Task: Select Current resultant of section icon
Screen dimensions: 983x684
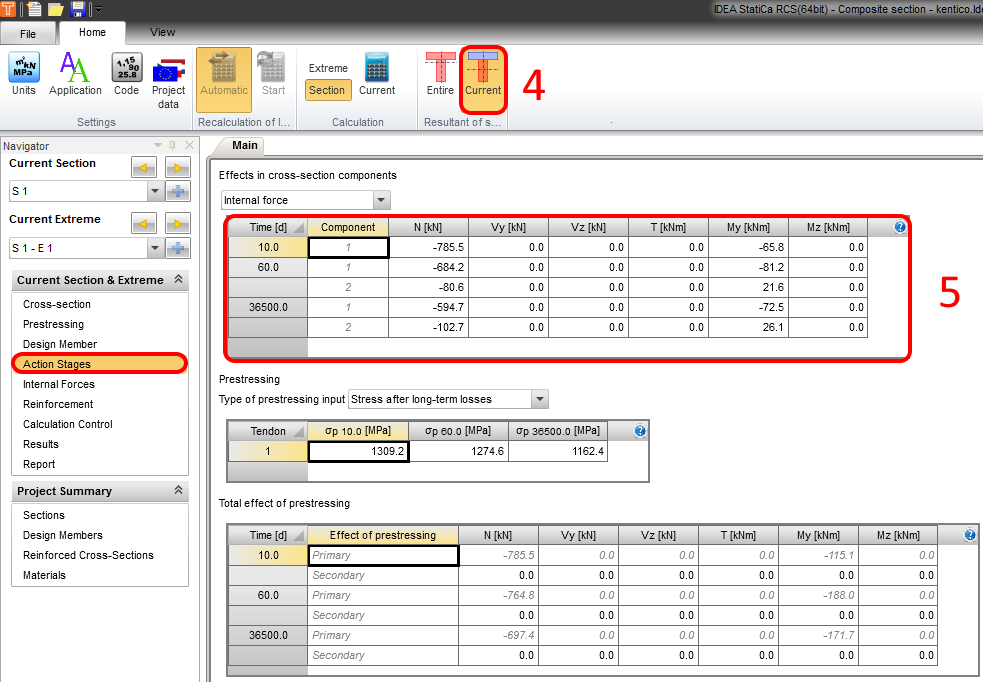Action: point(483,74)
